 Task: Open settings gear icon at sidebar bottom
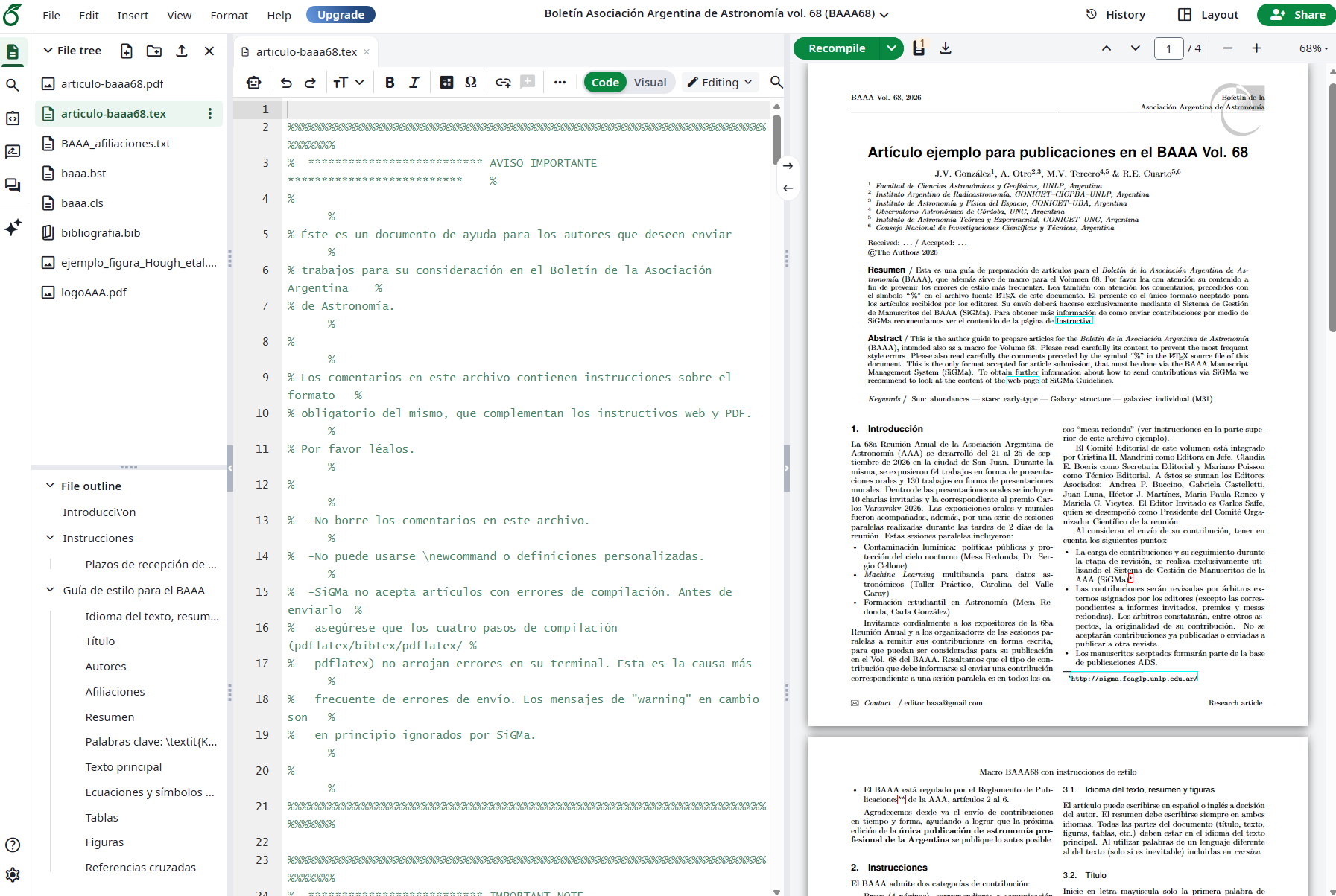point(13,874)
